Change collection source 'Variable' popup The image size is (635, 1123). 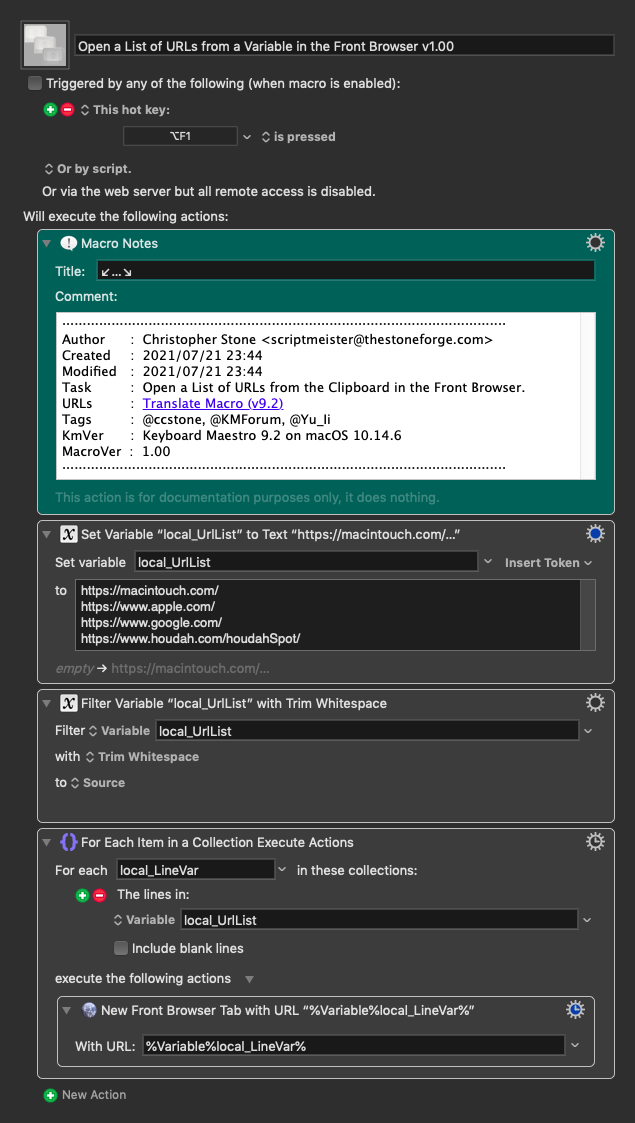[x=144, y=920]
